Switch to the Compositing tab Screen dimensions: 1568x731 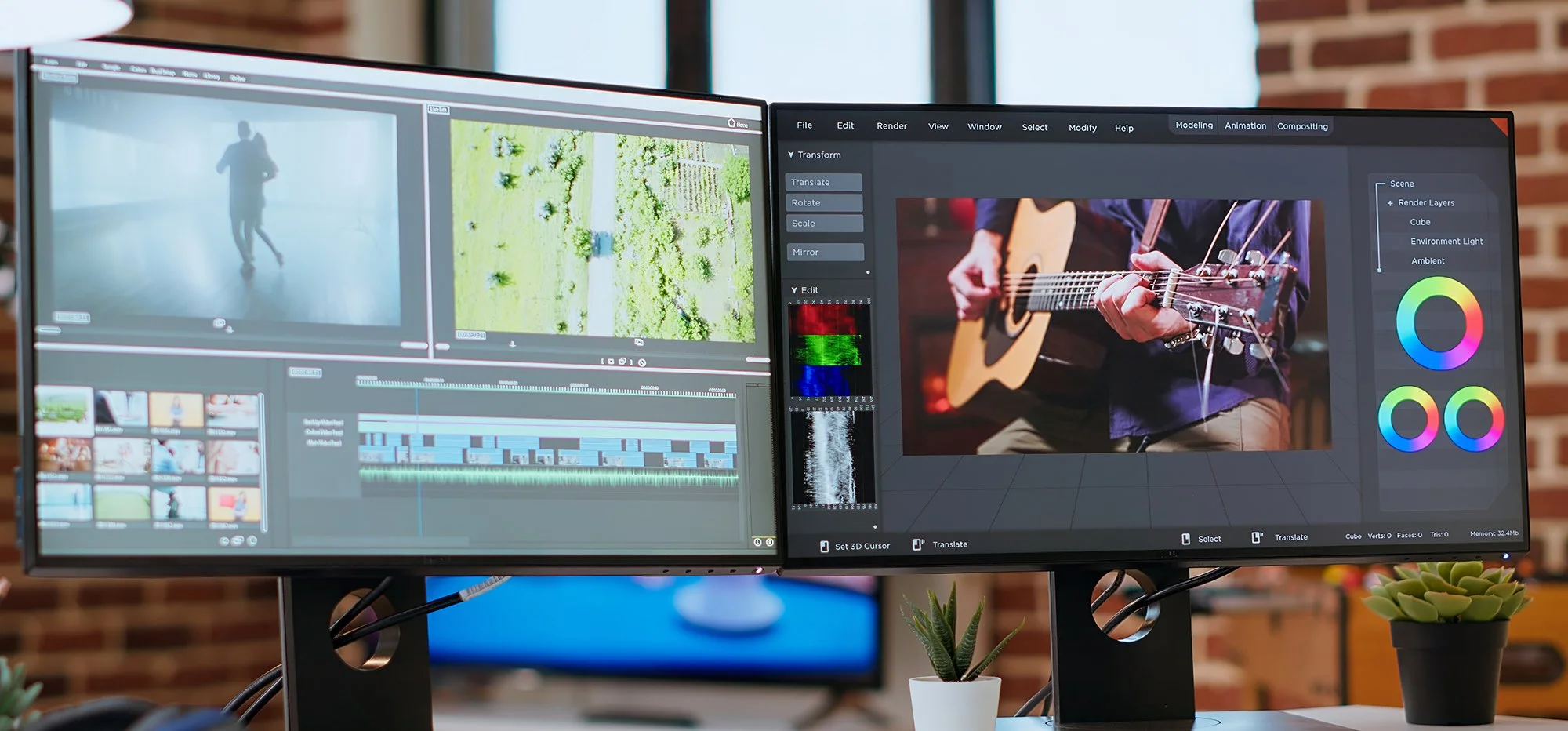[x=1302, y=127]
